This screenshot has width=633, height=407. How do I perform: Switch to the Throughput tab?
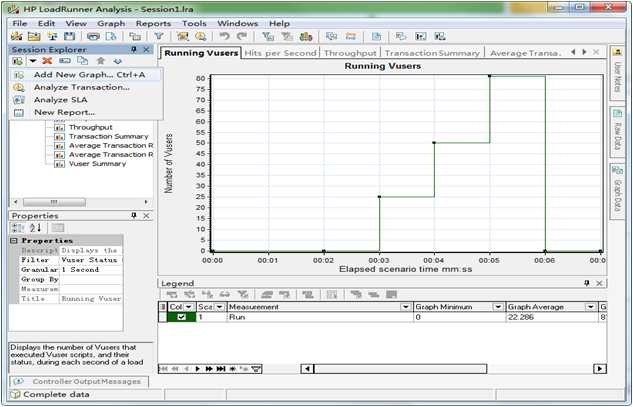click(x=350, y=53)
